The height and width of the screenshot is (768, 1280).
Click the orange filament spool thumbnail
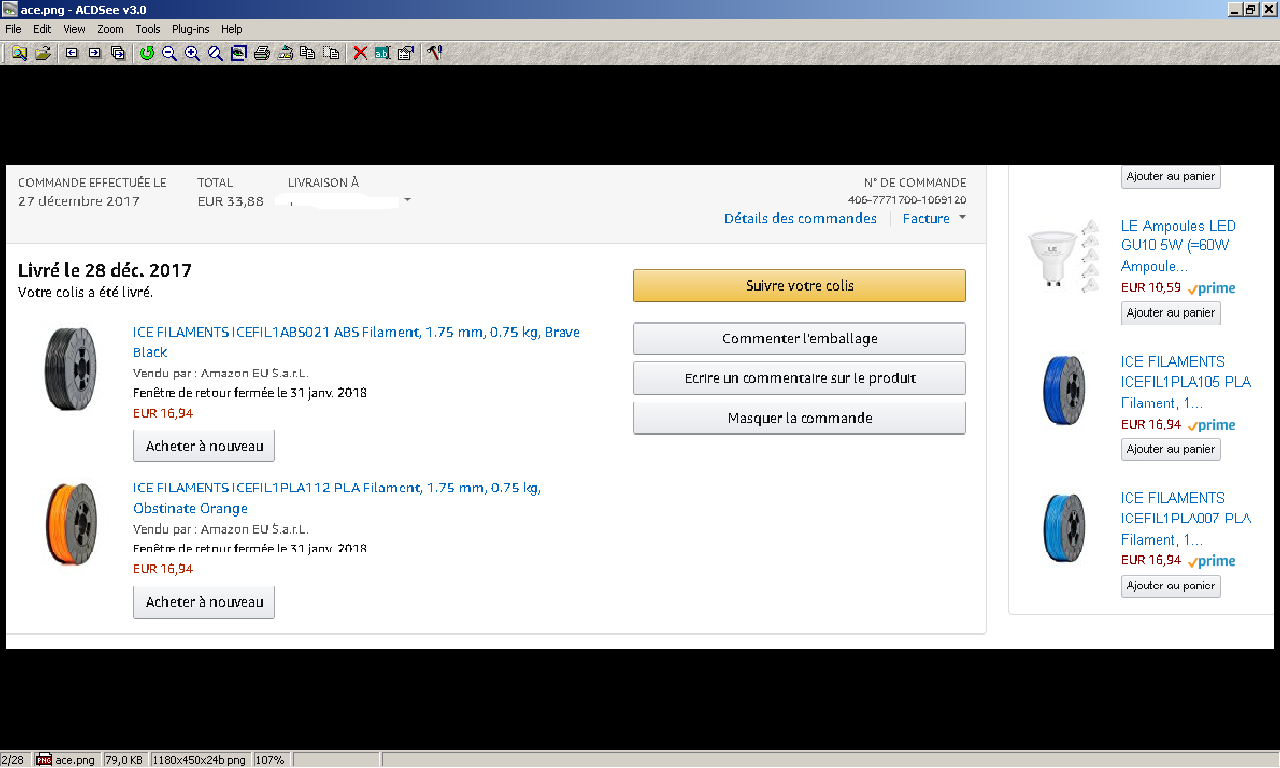coord(71,524)
